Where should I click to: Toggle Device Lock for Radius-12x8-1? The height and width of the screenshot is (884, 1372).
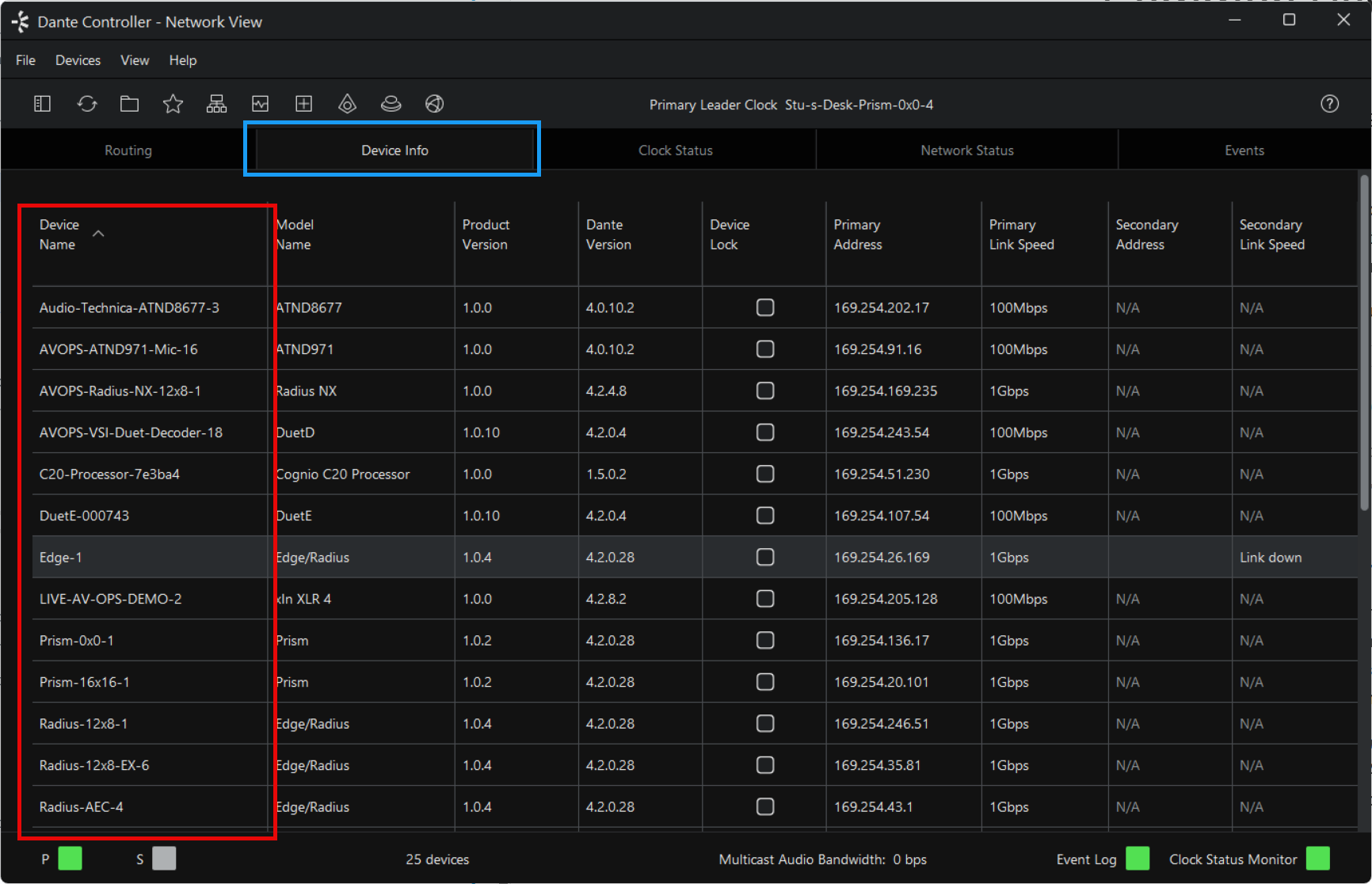tap(765, 723)
